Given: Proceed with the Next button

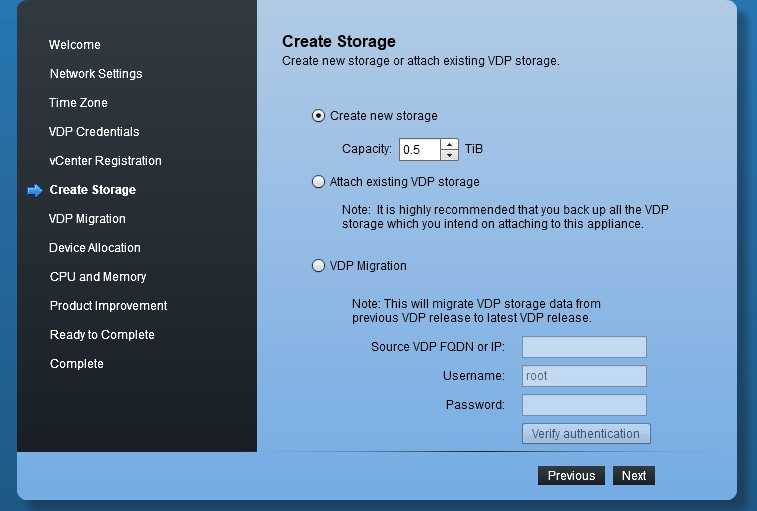Looking at the screenshot, I should (634, 476).
